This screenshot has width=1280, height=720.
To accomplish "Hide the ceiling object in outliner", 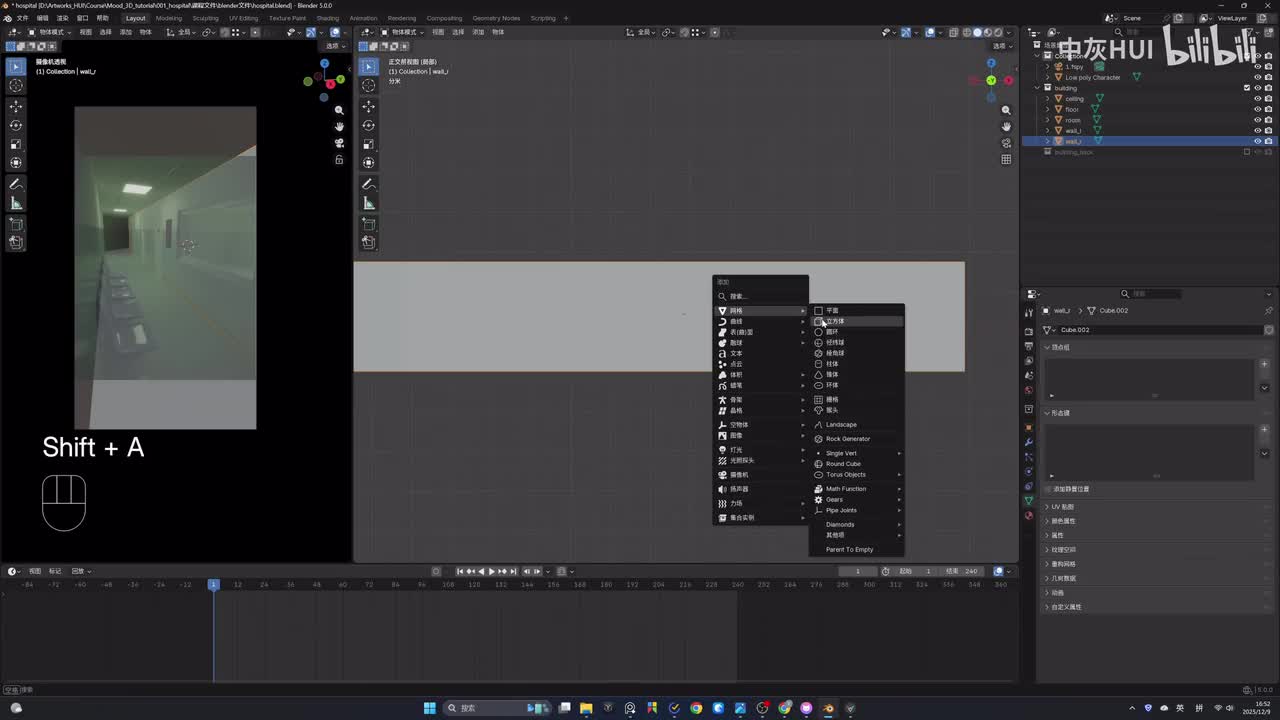I will tap(1257, 99).
